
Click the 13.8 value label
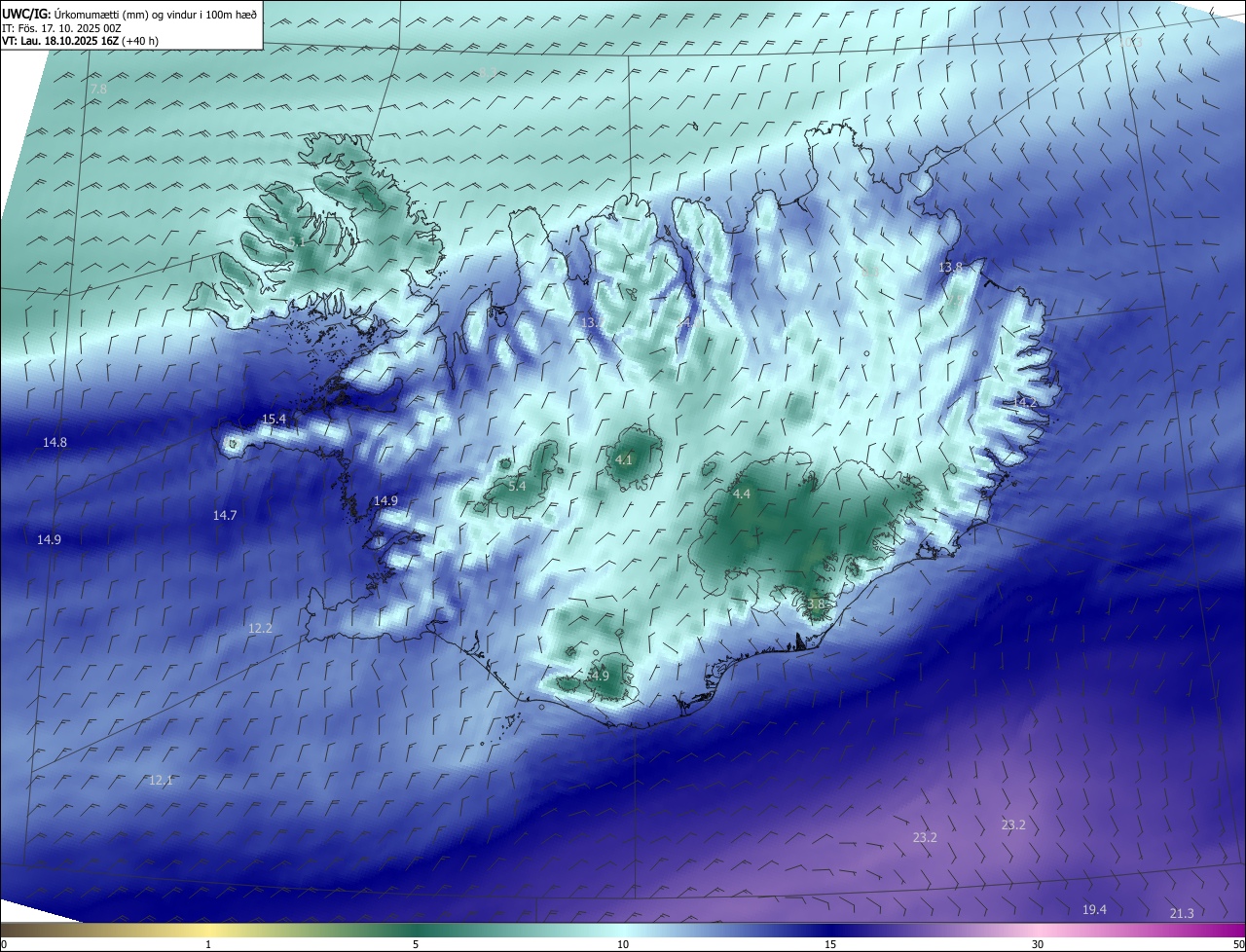[950, 268]
